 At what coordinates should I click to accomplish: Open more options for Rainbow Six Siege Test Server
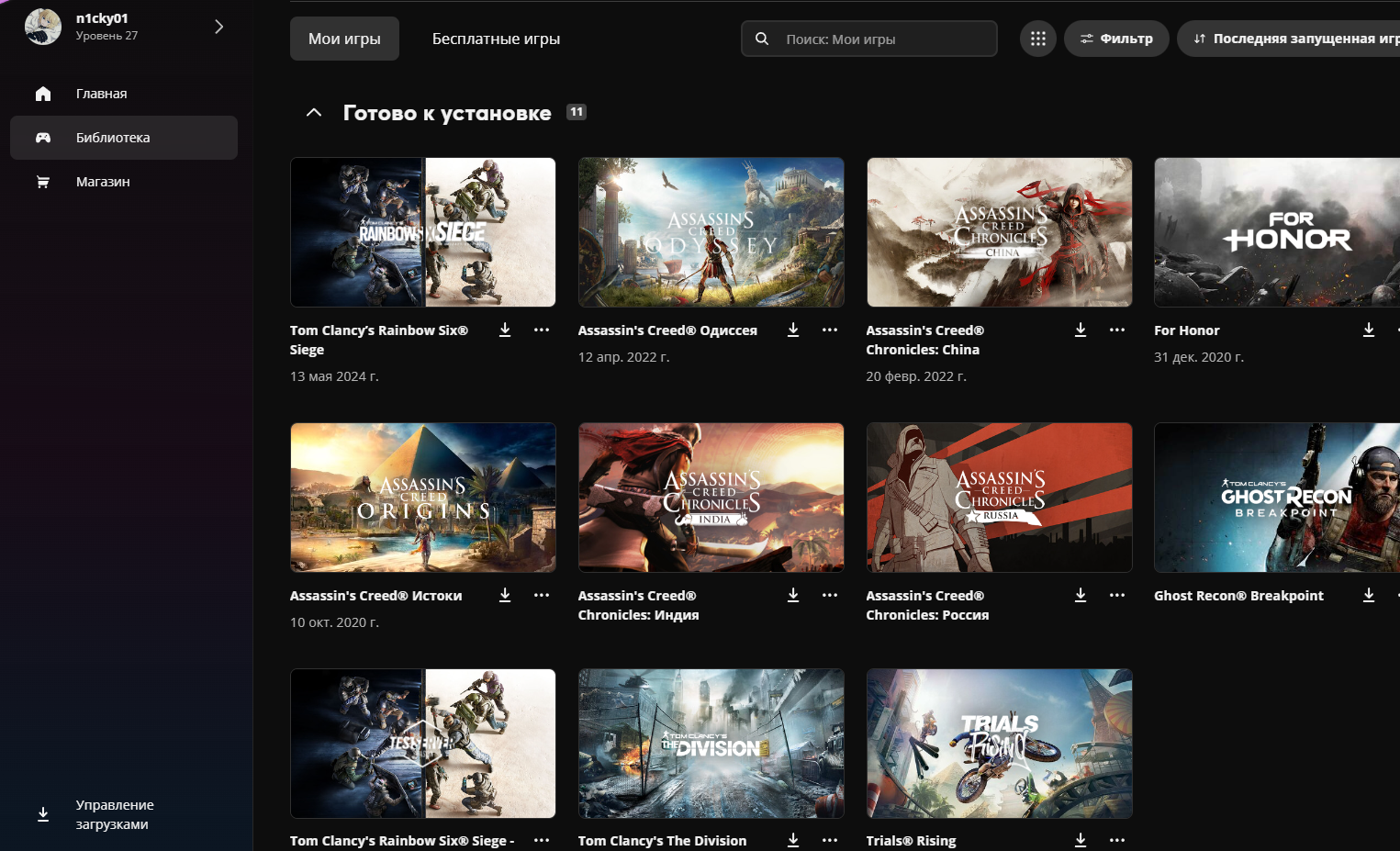coord(542,840)
